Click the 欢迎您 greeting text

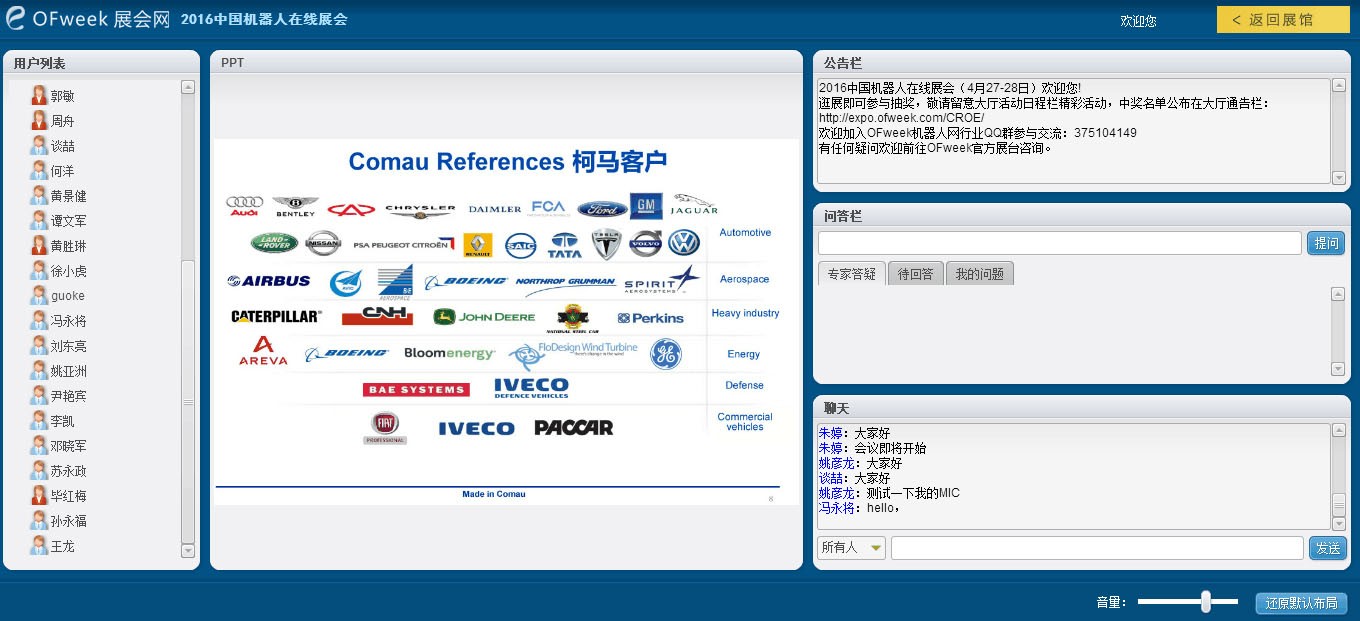[1138, 20]
